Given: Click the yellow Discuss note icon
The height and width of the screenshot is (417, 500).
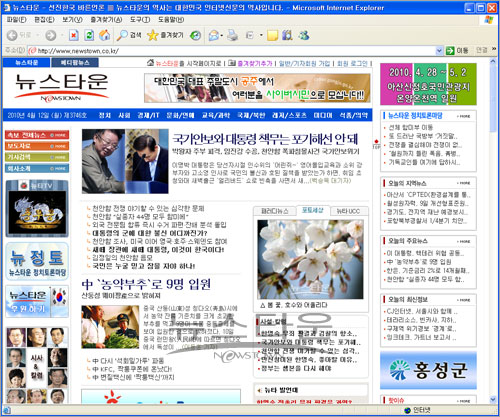Looking at the screenshot, I should click(x=272, y=35).
